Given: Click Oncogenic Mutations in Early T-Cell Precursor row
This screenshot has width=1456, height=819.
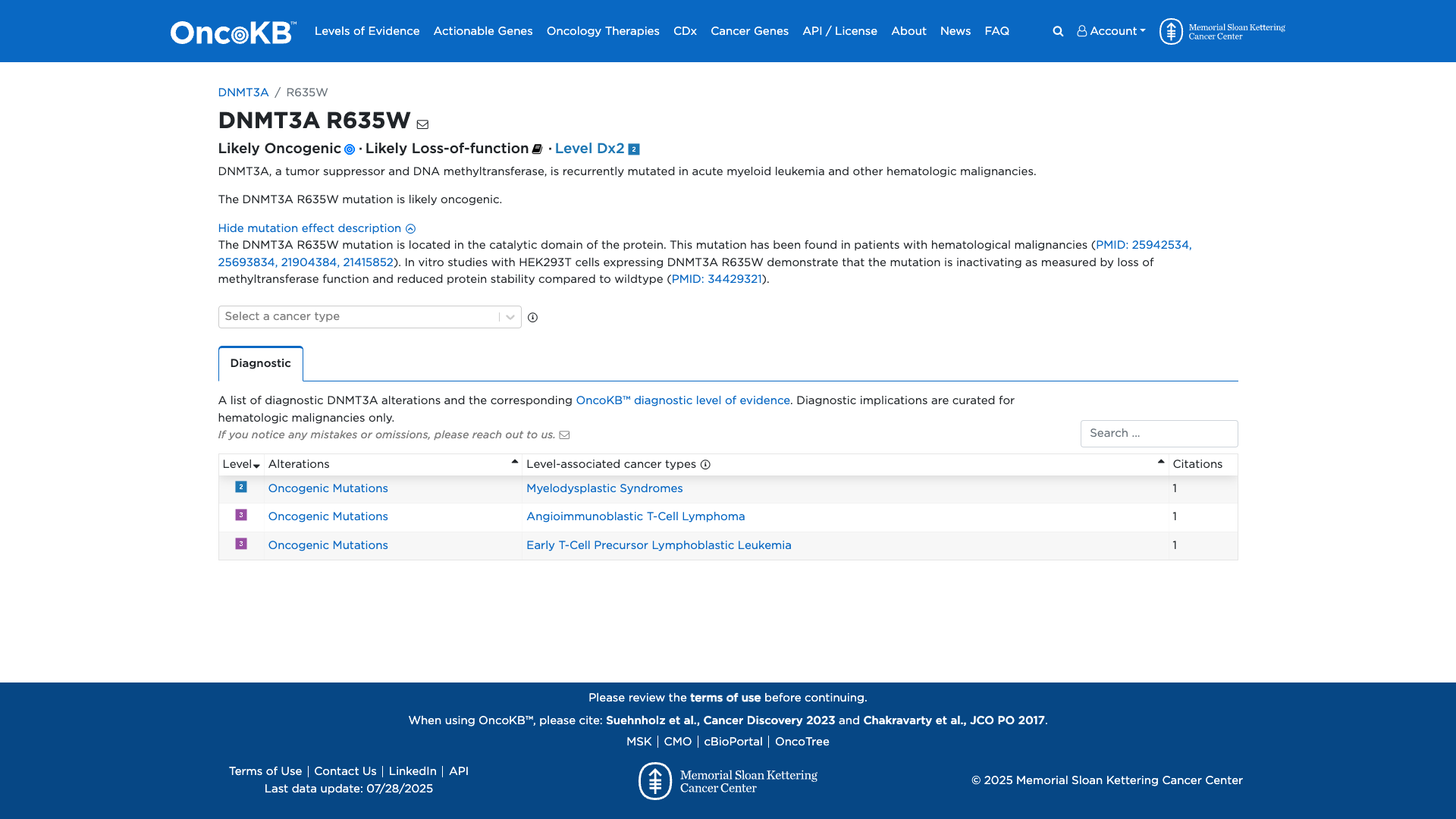Looking at the screenshot, I should (328, 545).
